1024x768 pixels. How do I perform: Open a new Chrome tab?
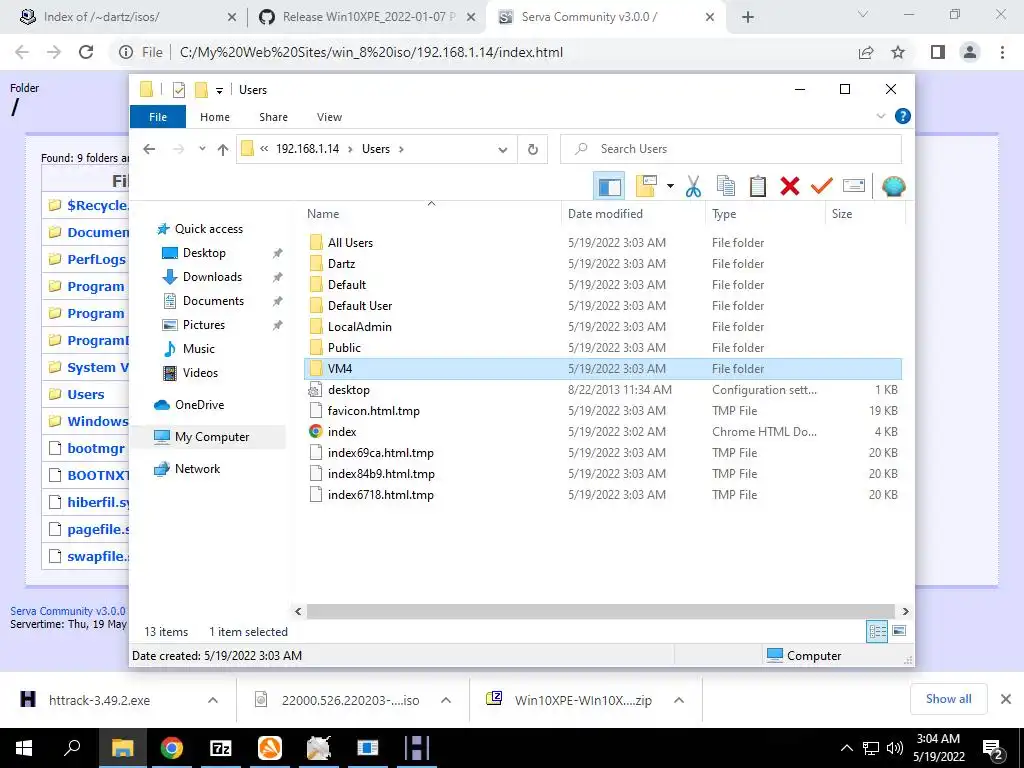click(748, 18)
